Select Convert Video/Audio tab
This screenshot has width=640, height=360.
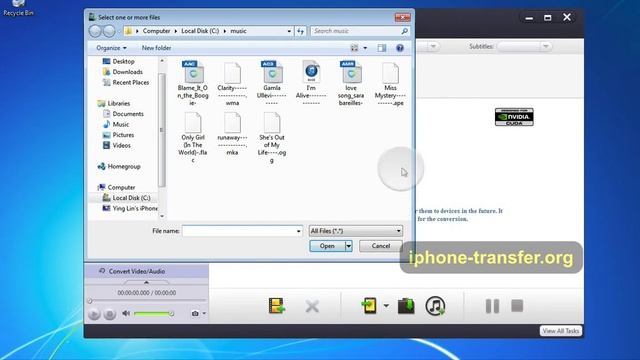coord(137,271)
